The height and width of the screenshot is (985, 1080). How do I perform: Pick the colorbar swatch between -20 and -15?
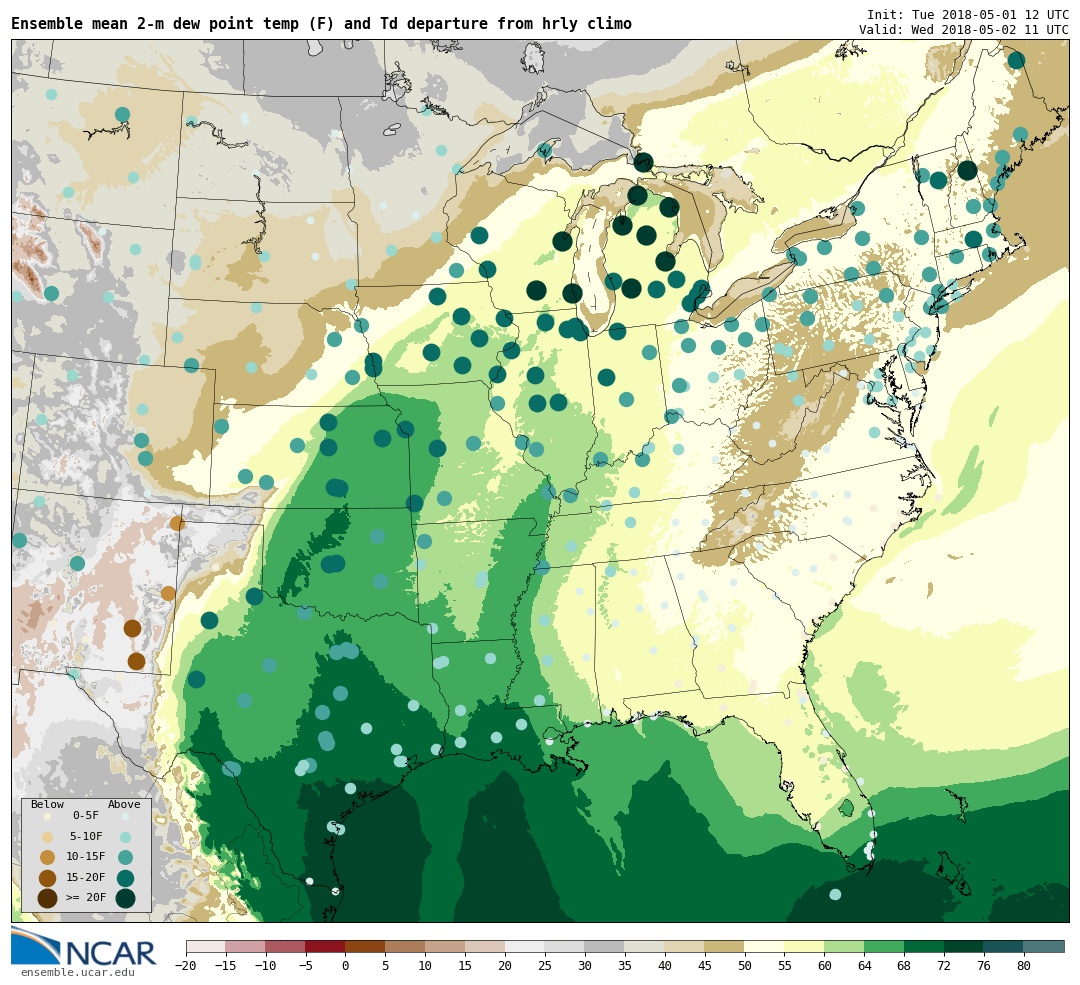tap(206, 946)
